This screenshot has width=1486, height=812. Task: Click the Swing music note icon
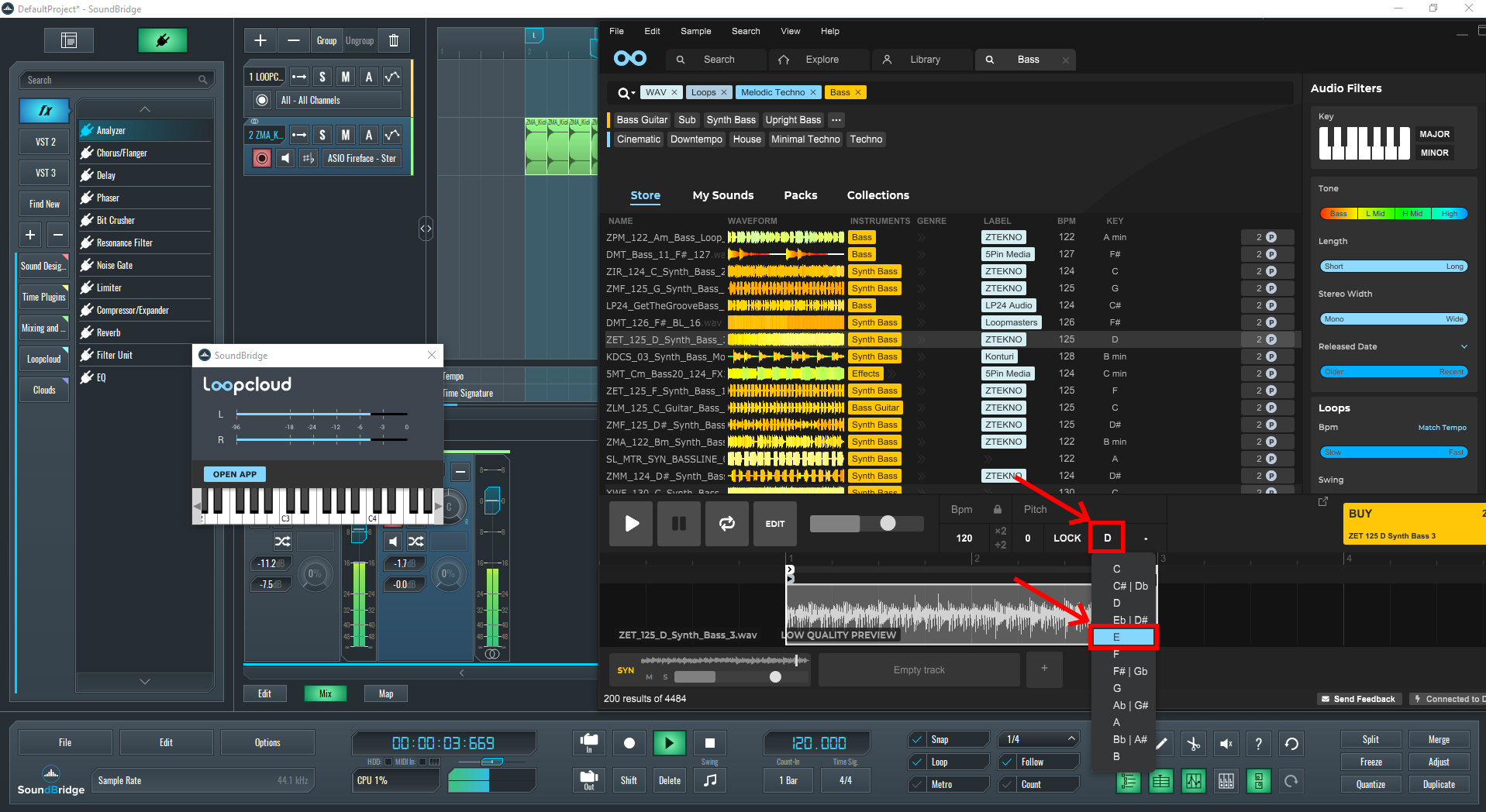pos(709,780)
